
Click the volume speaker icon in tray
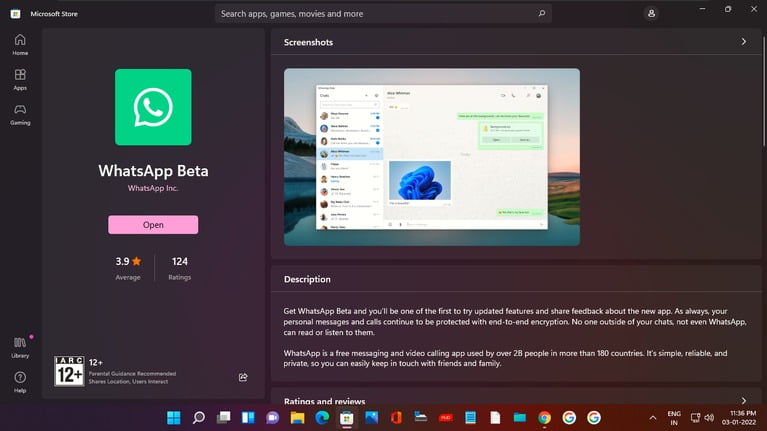709,417
